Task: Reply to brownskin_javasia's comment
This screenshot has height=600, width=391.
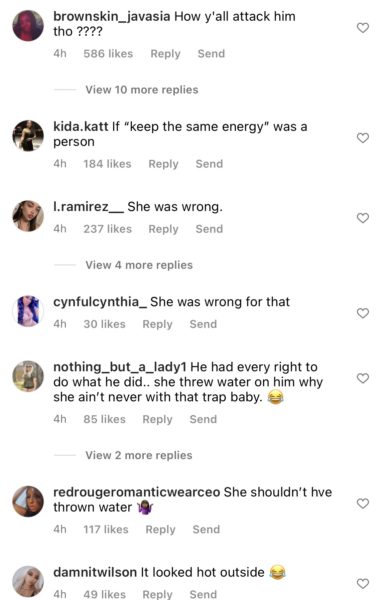Action: pyautogui.click(x=165, y=54)
